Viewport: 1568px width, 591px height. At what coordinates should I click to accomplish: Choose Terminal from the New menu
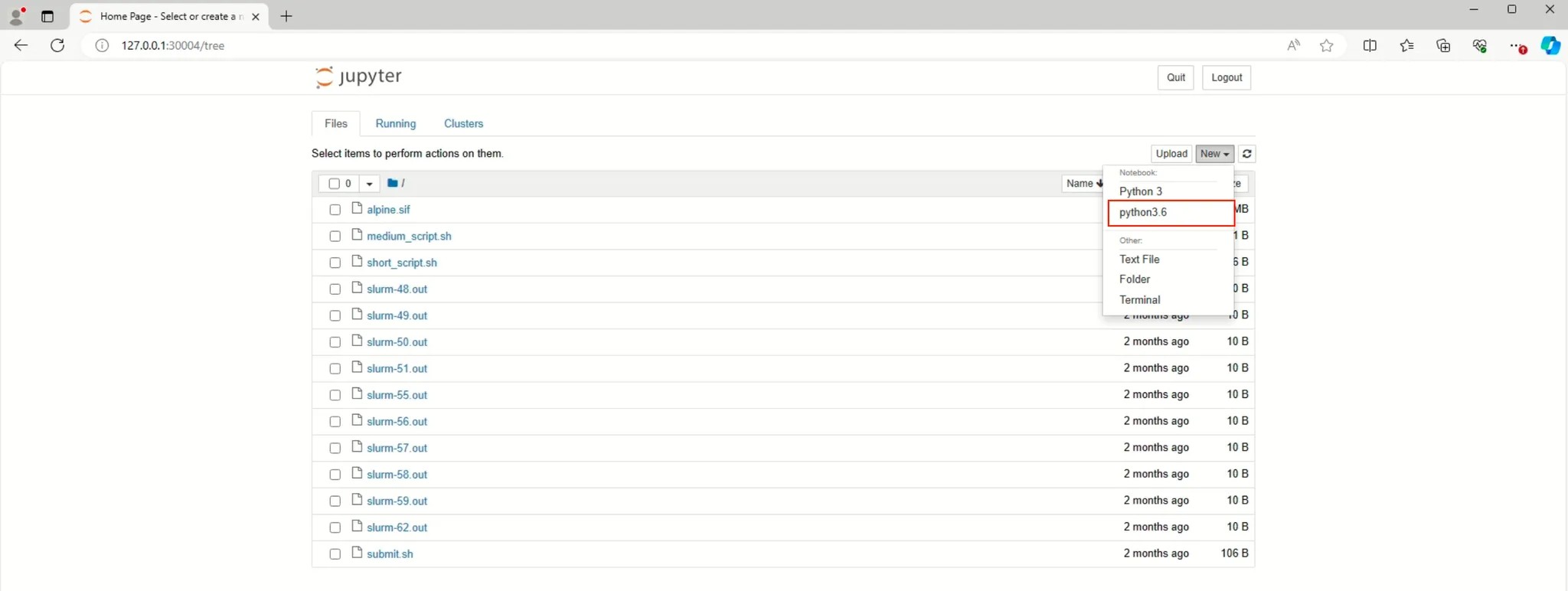(1139, 300)
